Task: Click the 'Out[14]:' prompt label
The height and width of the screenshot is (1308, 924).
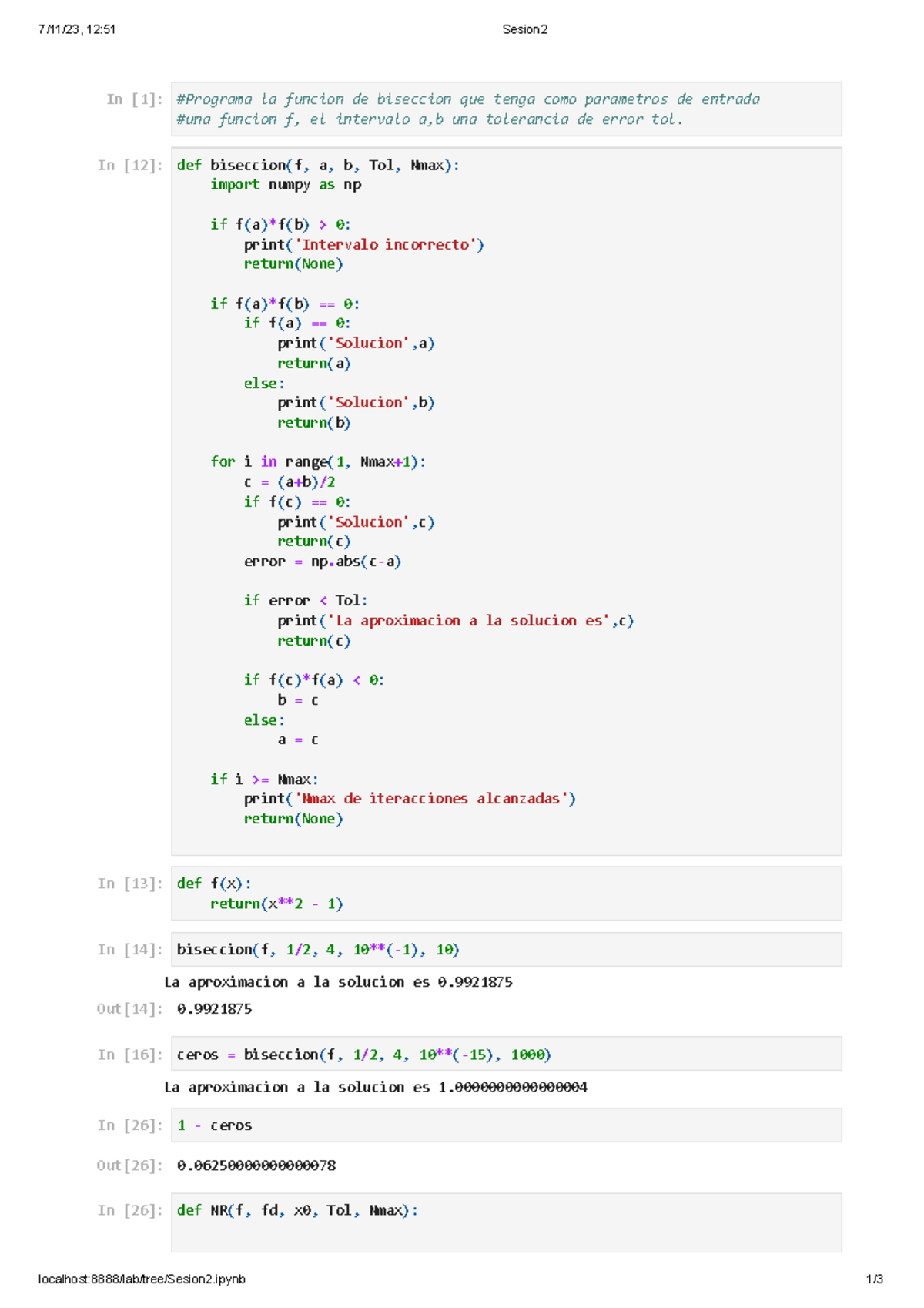Action: pyautogui.click(x=130, y=1008)
